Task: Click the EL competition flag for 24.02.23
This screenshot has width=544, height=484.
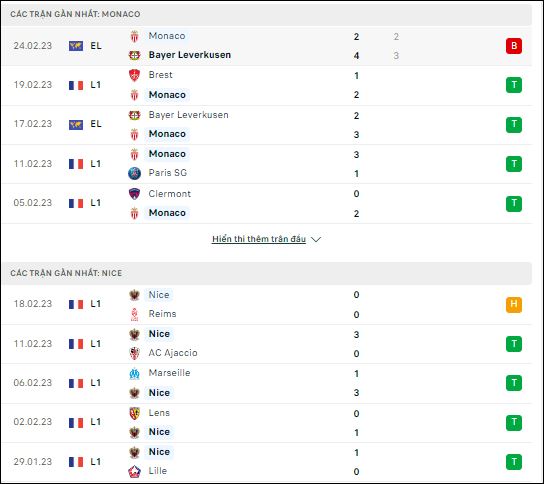Action: [76, 46]
